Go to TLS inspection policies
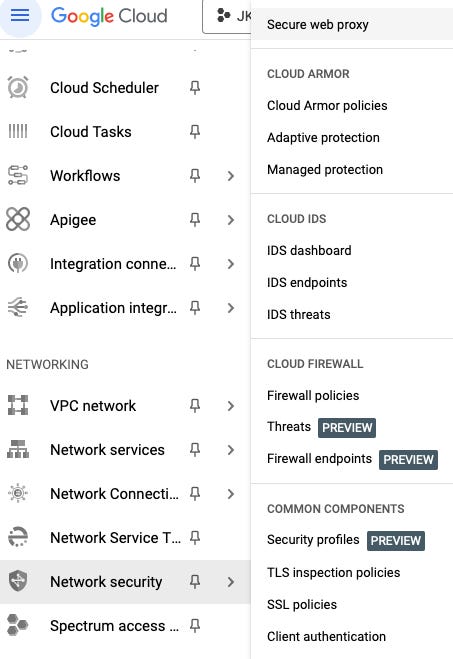 coord(334,572)
